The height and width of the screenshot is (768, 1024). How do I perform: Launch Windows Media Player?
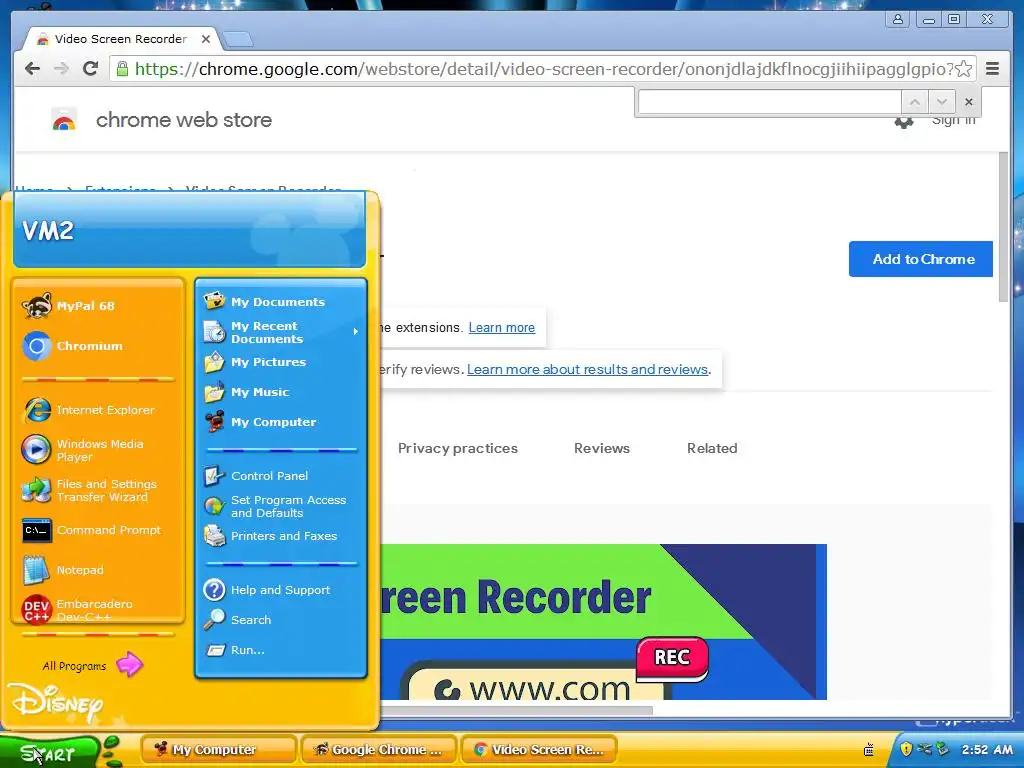pos(98,450)
